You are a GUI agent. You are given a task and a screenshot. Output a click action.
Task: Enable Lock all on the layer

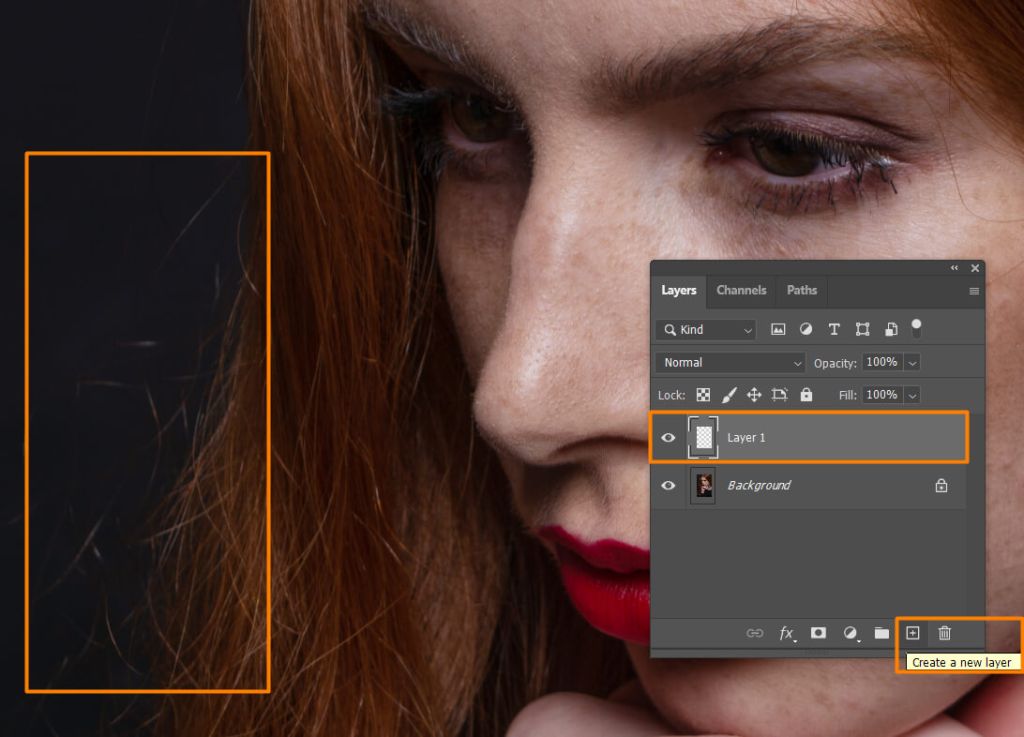(806, 394)
